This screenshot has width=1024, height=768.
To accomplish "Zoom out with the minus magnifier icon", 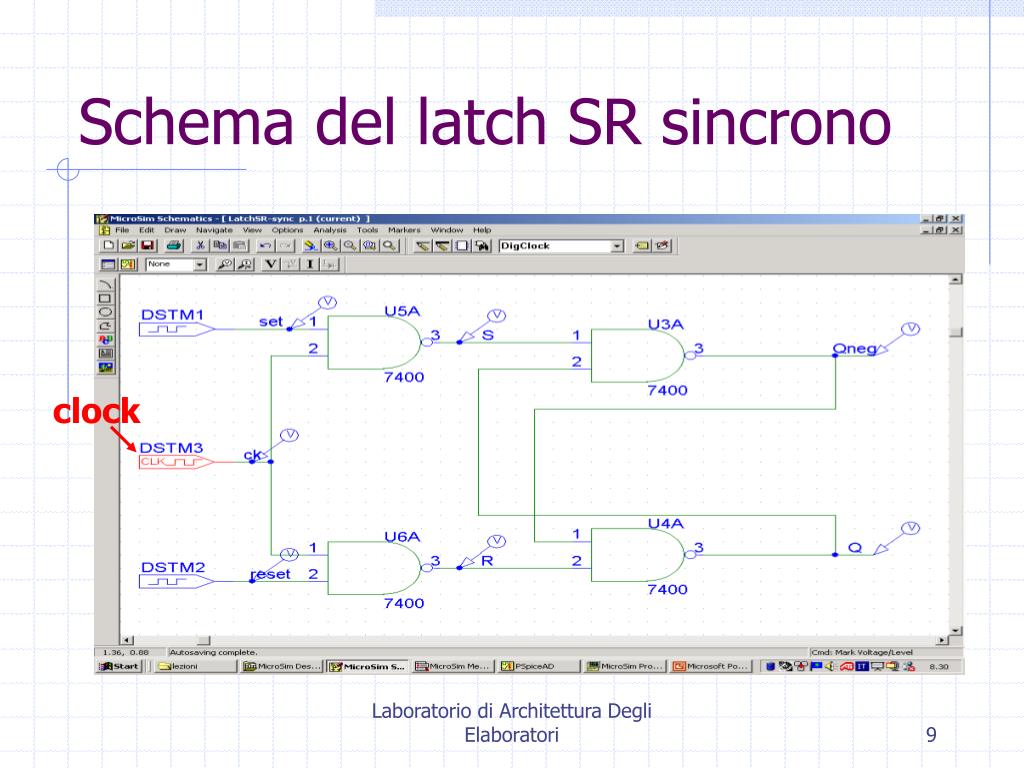I will (350, 246).
